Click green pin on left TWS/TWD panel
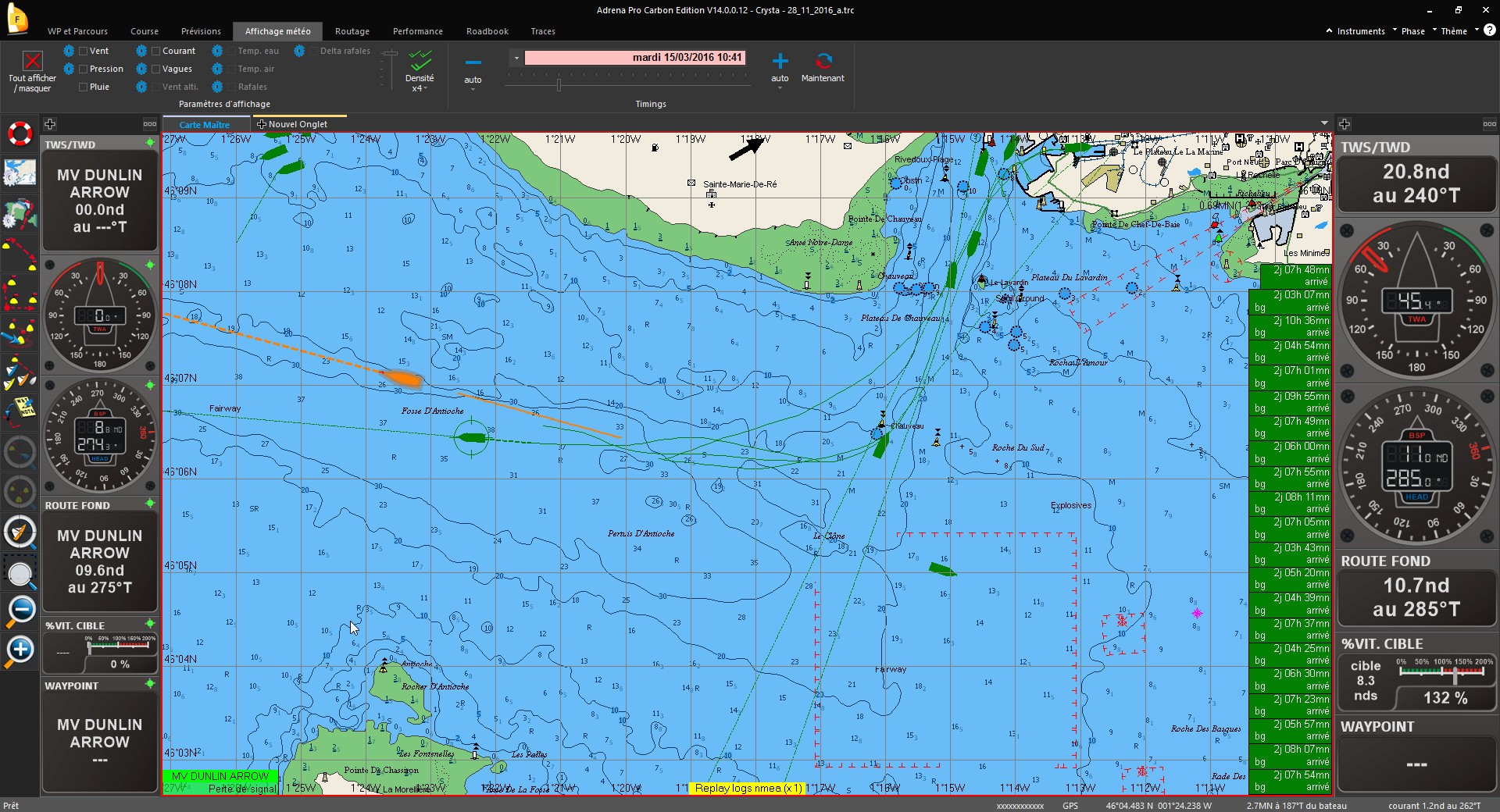This screenshot has height=812, width=1500. coord(150,143)
